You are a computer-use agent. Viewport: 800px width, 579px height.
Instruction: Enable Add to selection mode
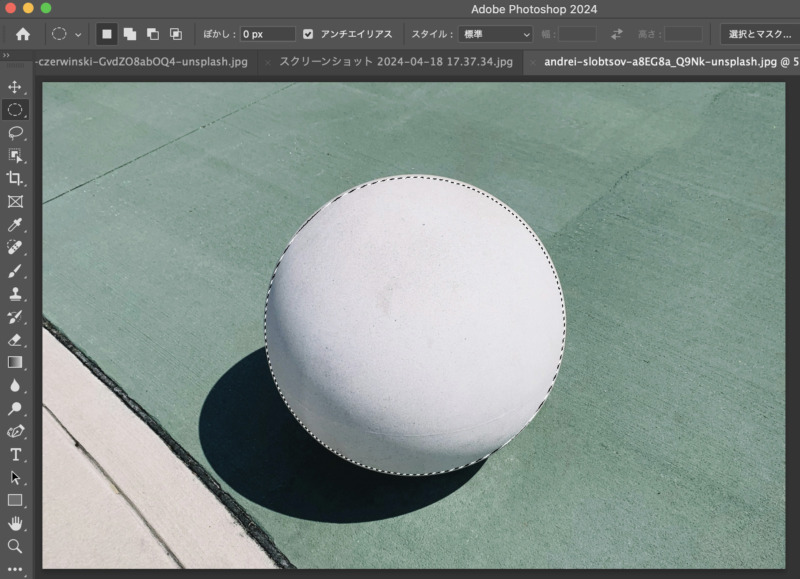(x=130, y=34)
